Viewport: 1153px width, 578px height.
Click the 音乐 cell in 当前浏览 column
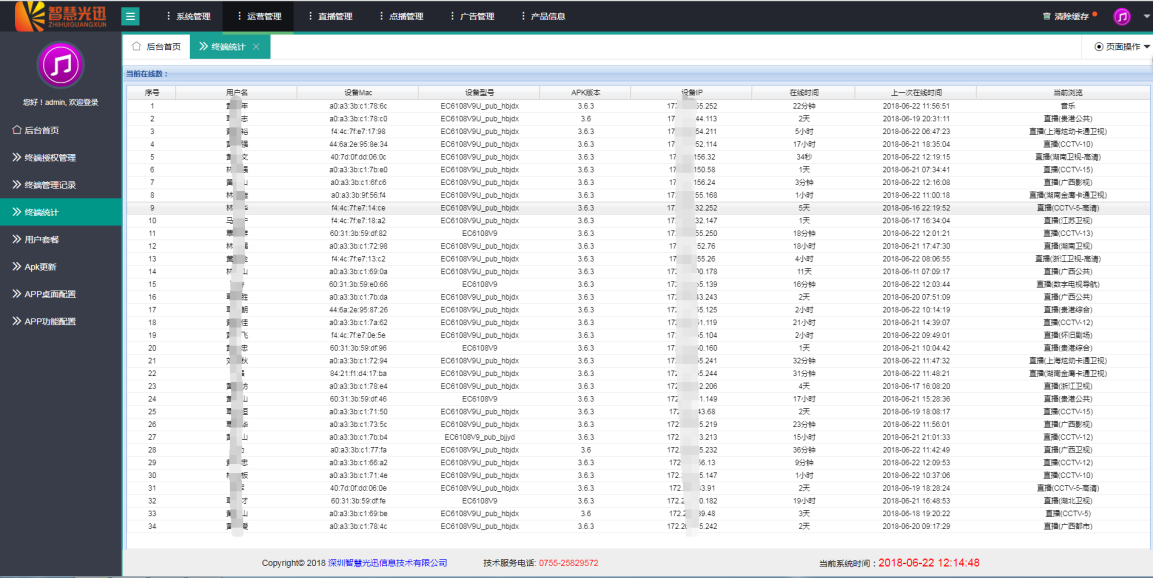point(1067,106)
